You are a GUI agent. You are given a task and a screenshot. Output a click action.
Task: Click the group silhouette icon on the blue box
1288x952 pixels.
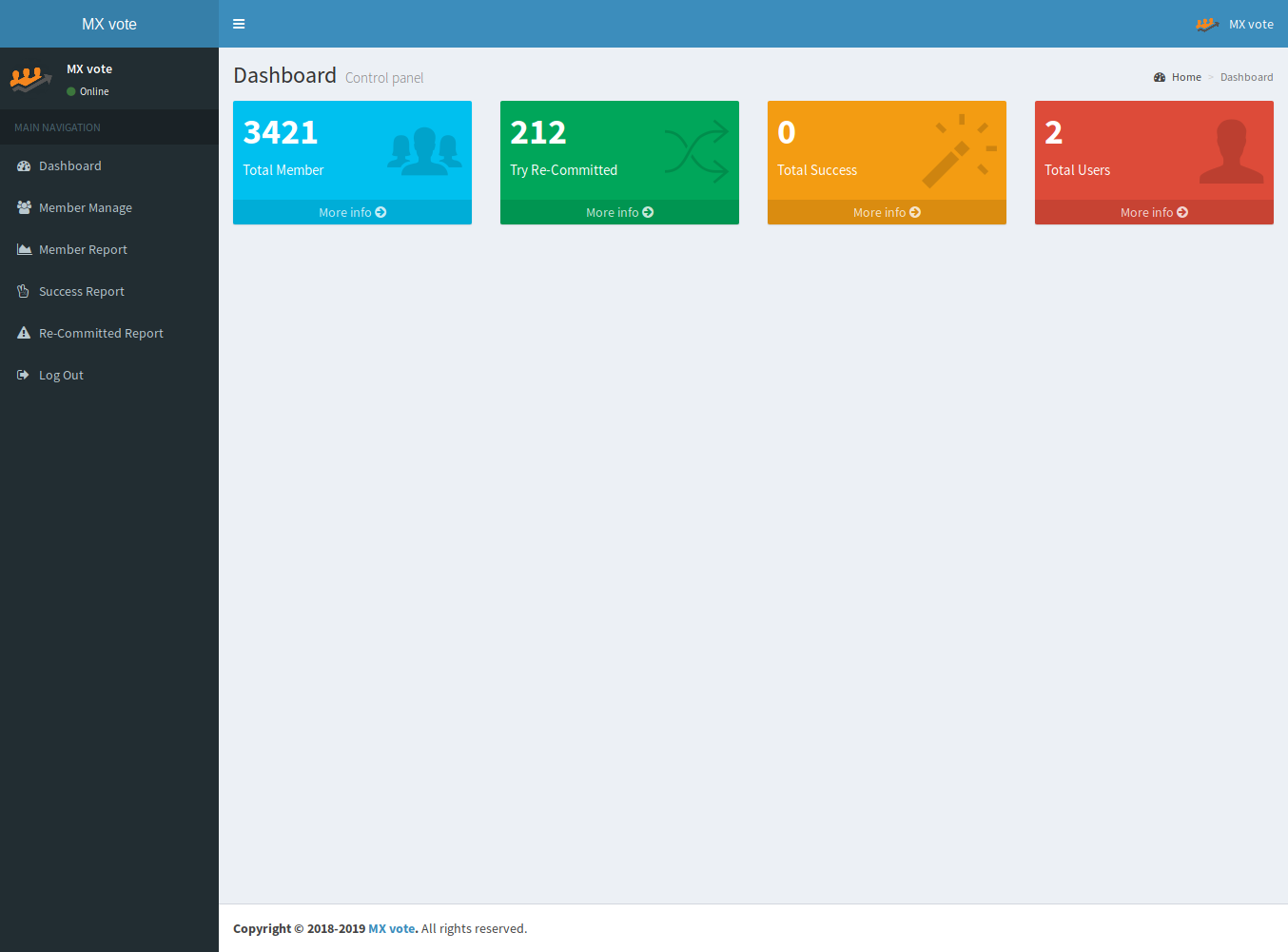click(x=422, y=149)
